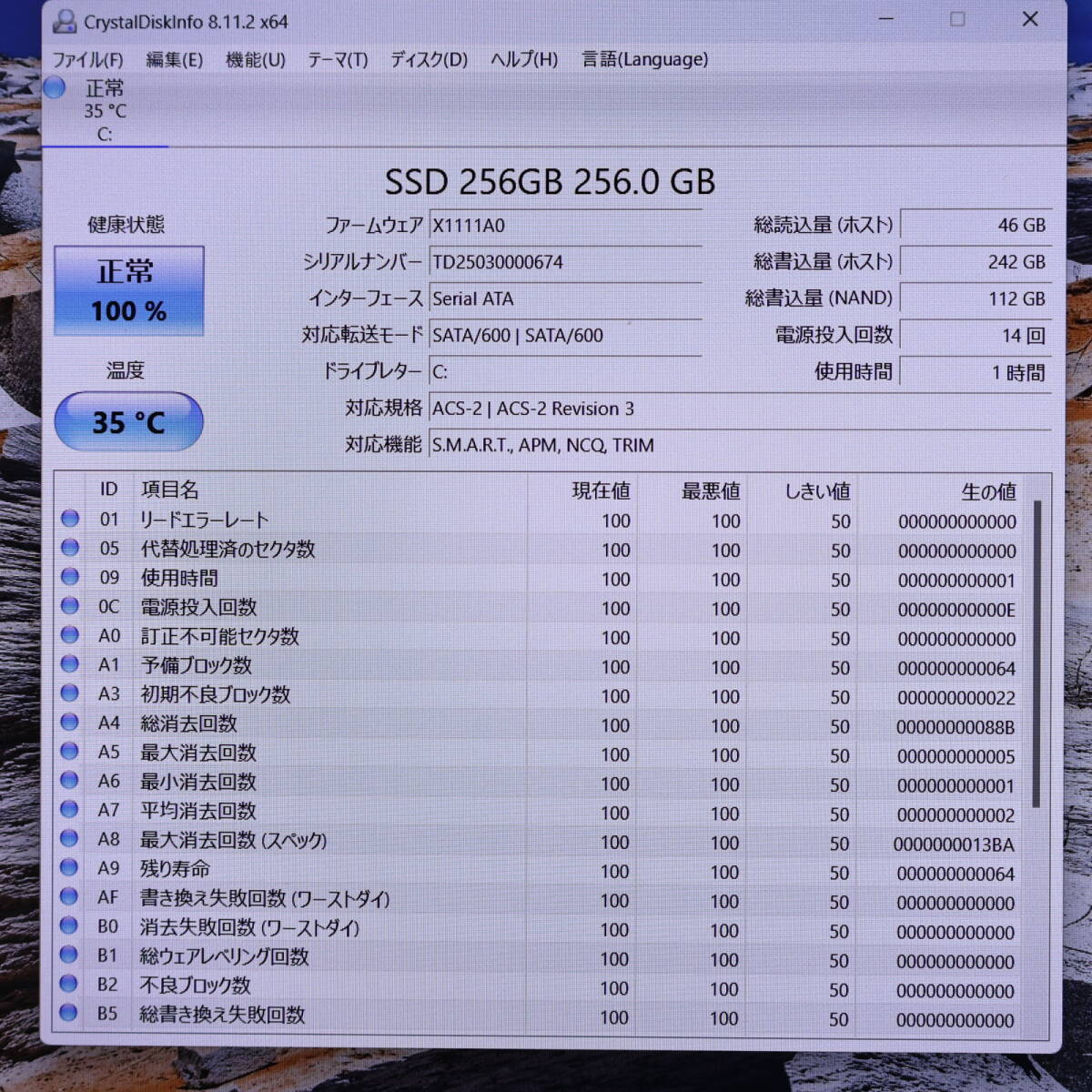
Task: Select the C: drive status tab
Action: (105, 111)
